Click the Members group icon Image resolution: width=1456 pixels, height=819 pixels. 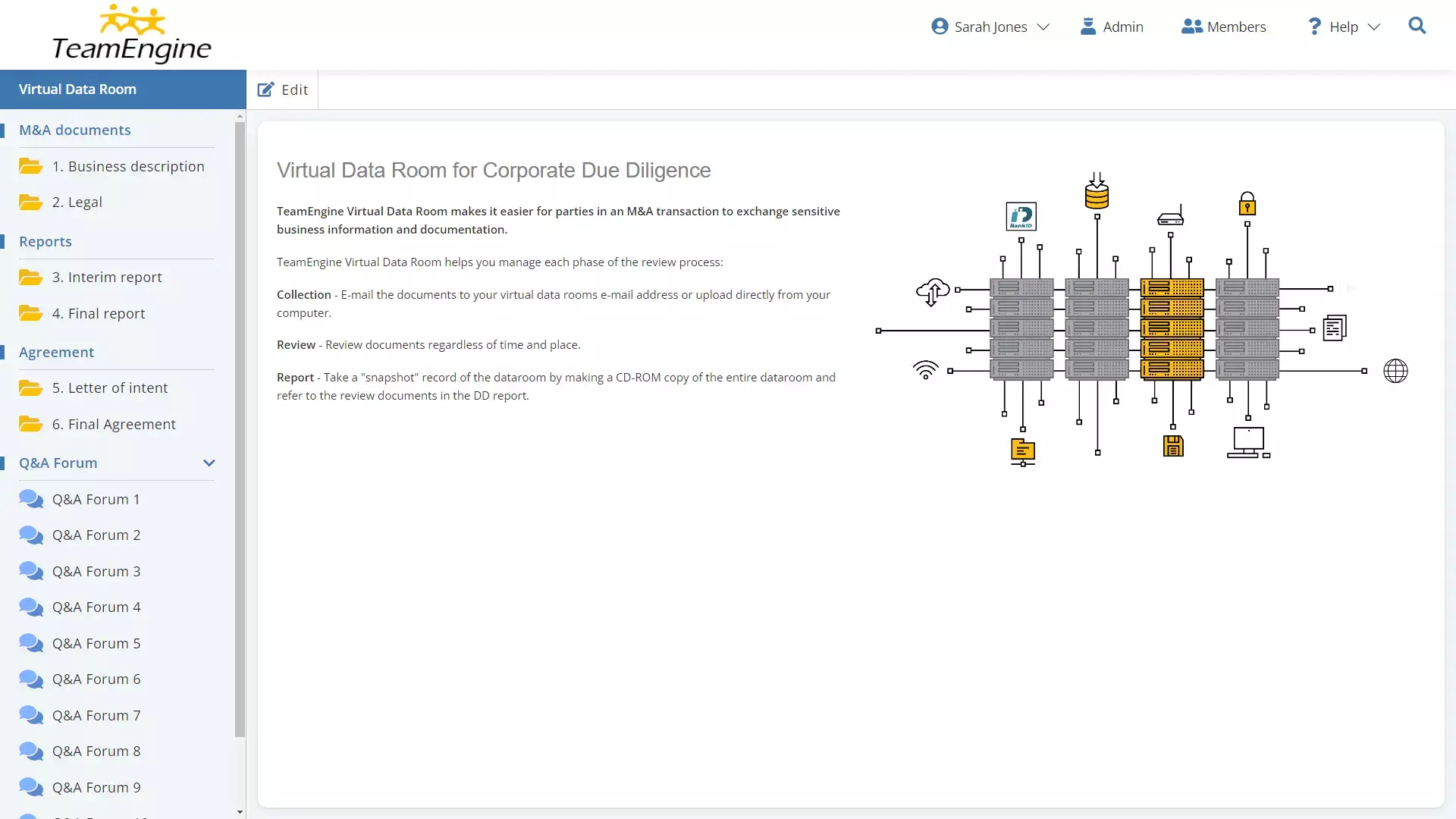tap(1192, 27)
